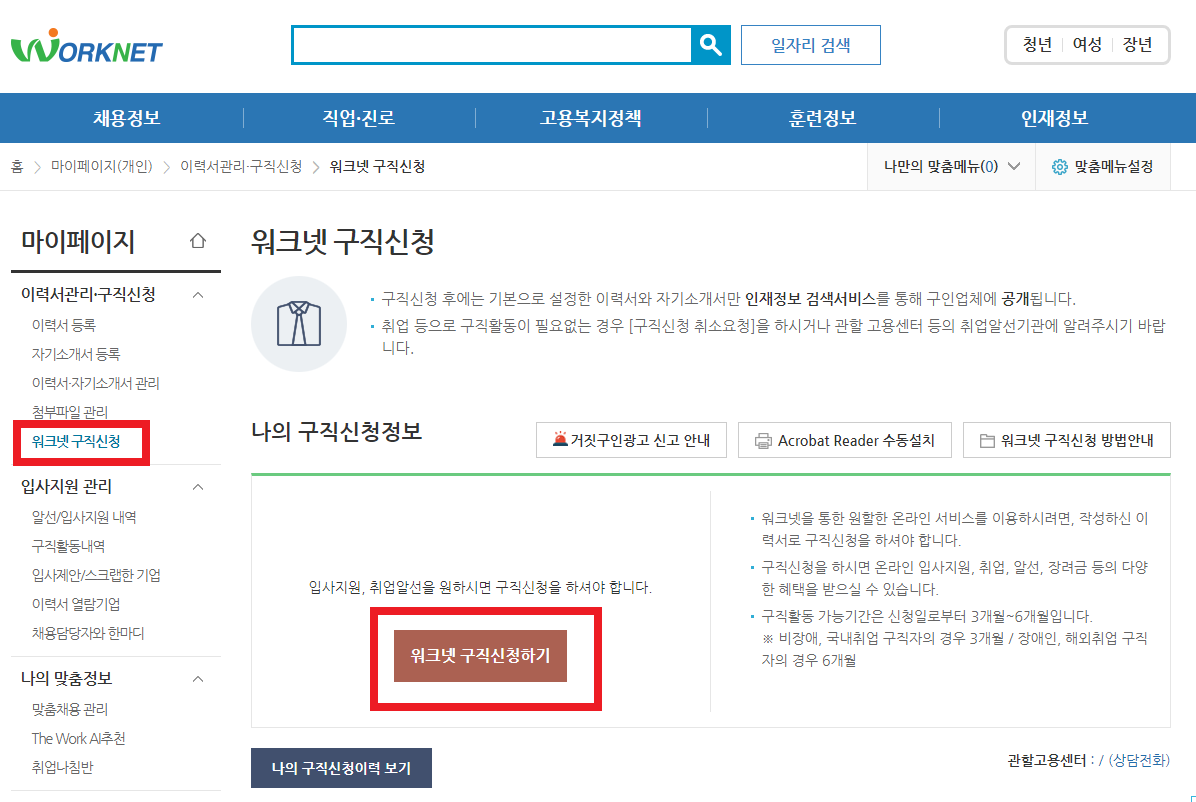Collapse the 나의 맞춤정보 sidebar section
Image resolution: width=1196 pixels, height=802 pixels.
pyautogui.click(x=198, y=679)
